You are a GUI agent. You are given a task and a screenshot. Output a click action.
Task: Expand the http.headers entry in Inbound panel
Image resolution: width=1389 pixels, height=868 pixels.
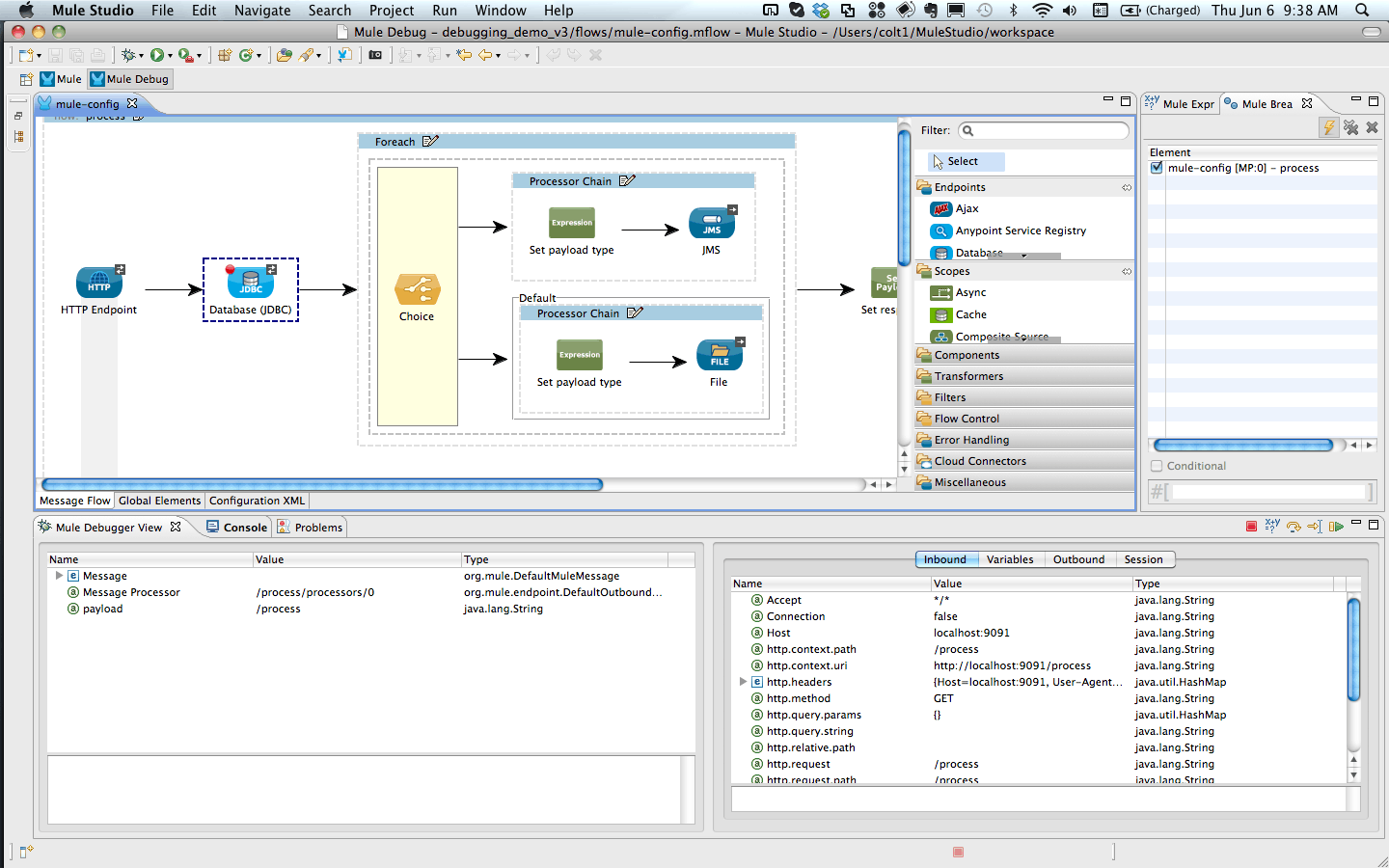click(x=743, y=682)
